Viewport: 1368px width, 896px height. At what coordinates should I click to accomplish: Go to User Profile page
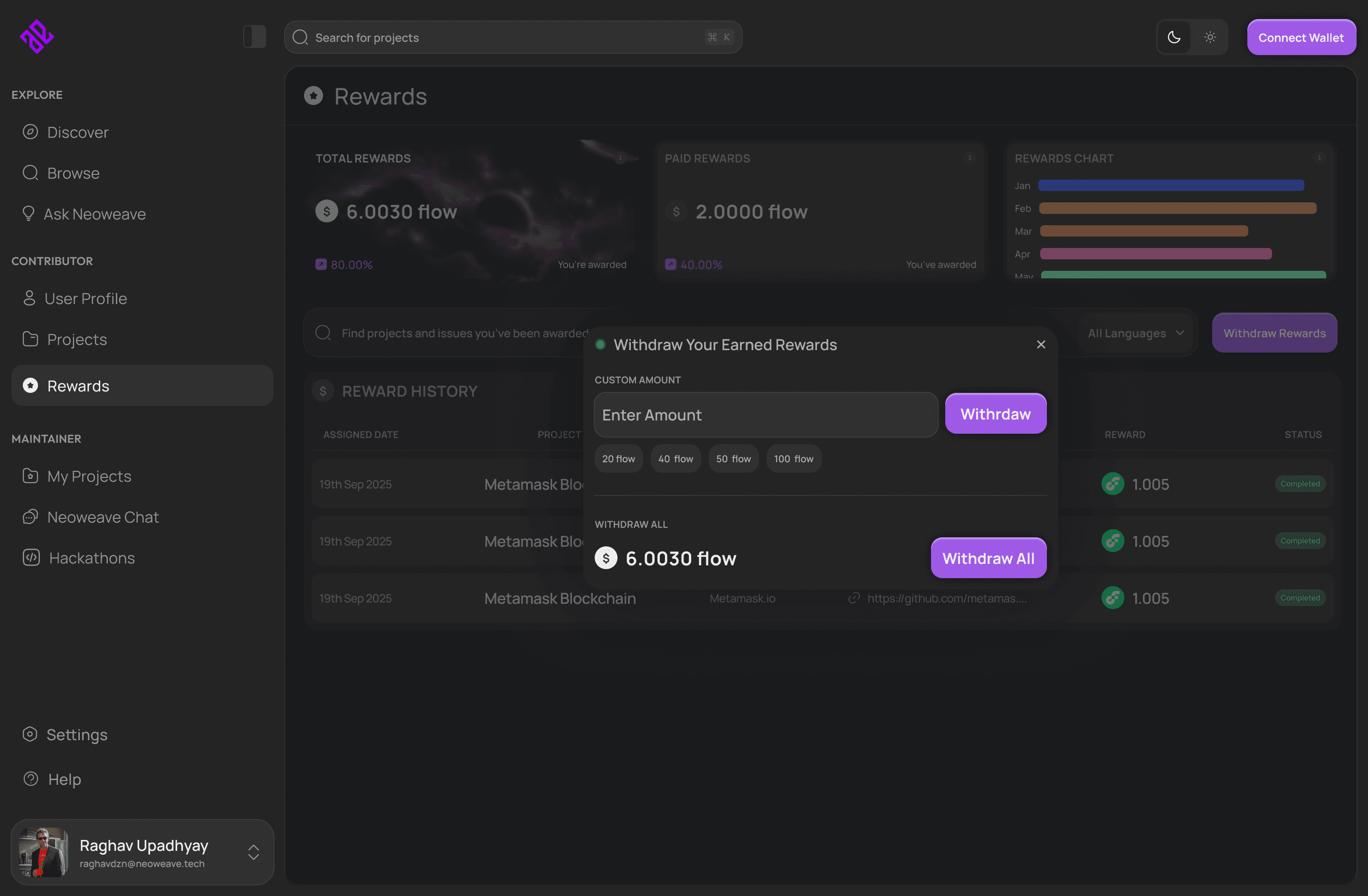[85, 299]
